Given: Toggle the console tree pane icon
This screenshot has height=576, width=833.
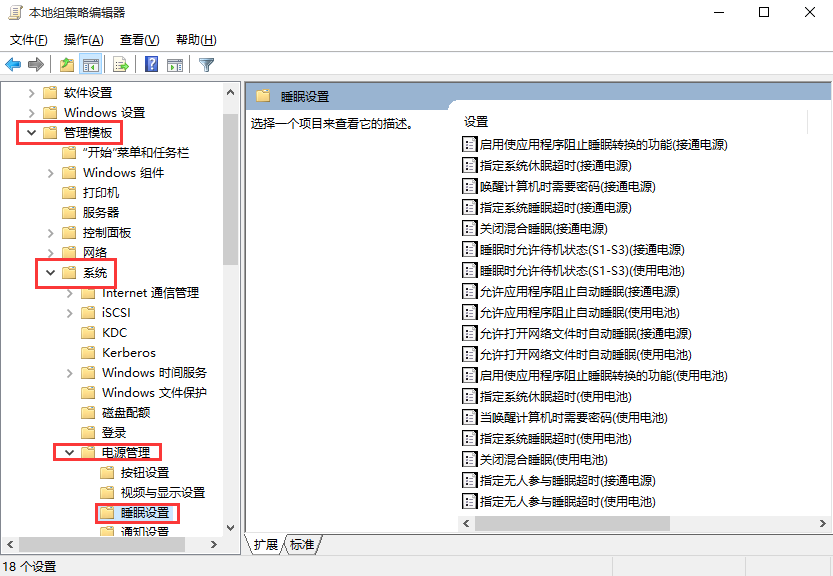Looking at the screenshot, I should click(91, 63).
